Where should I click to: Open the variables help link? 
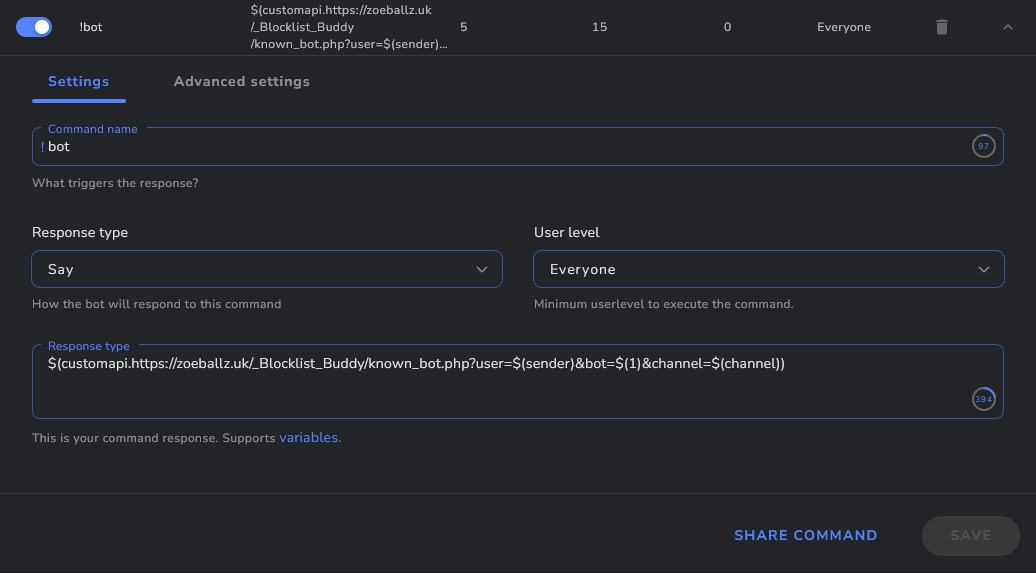308,438
